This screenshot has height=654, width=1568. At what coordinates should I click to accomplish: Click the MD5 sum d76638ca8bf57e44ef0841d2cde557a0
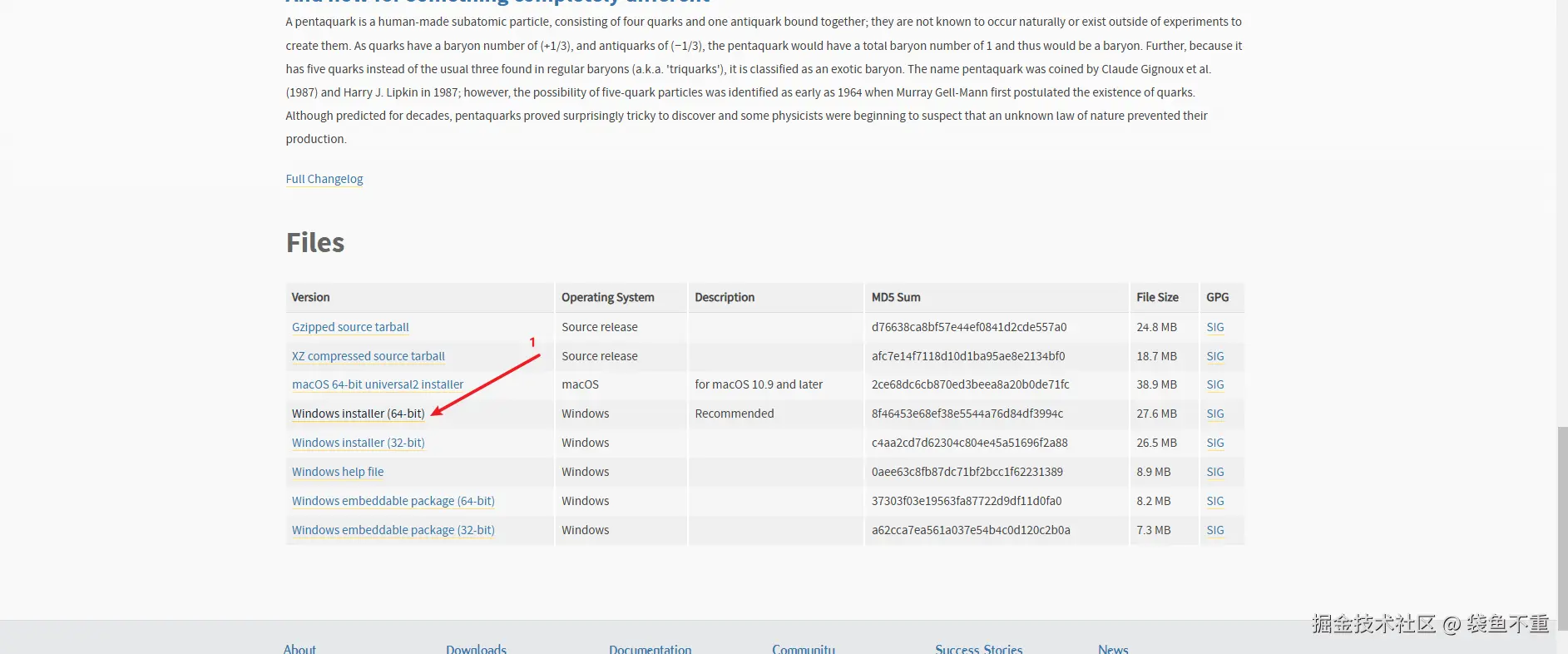coord(969,327)
